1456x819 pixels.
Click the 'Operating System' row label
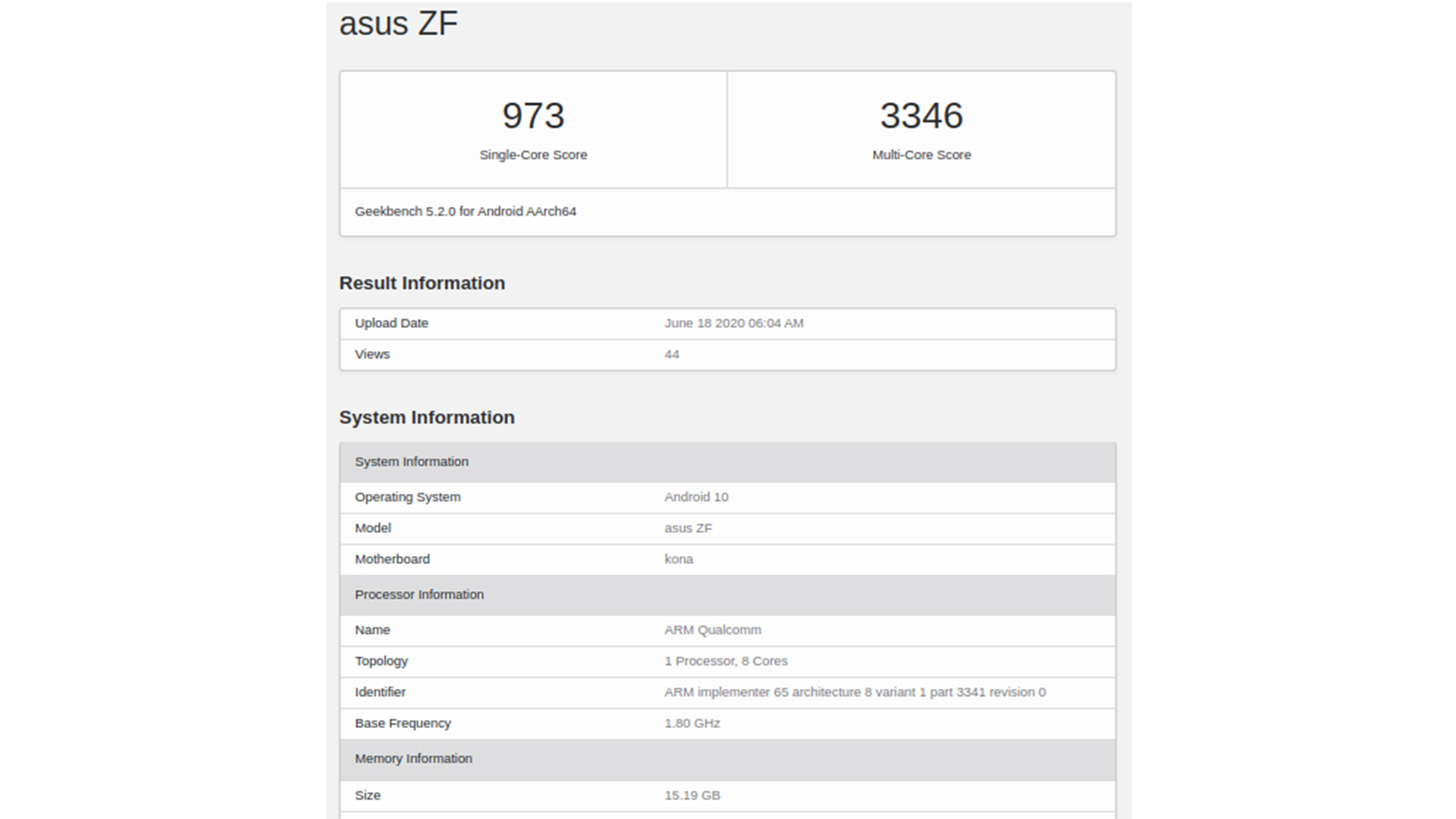(x=408, y=497)
